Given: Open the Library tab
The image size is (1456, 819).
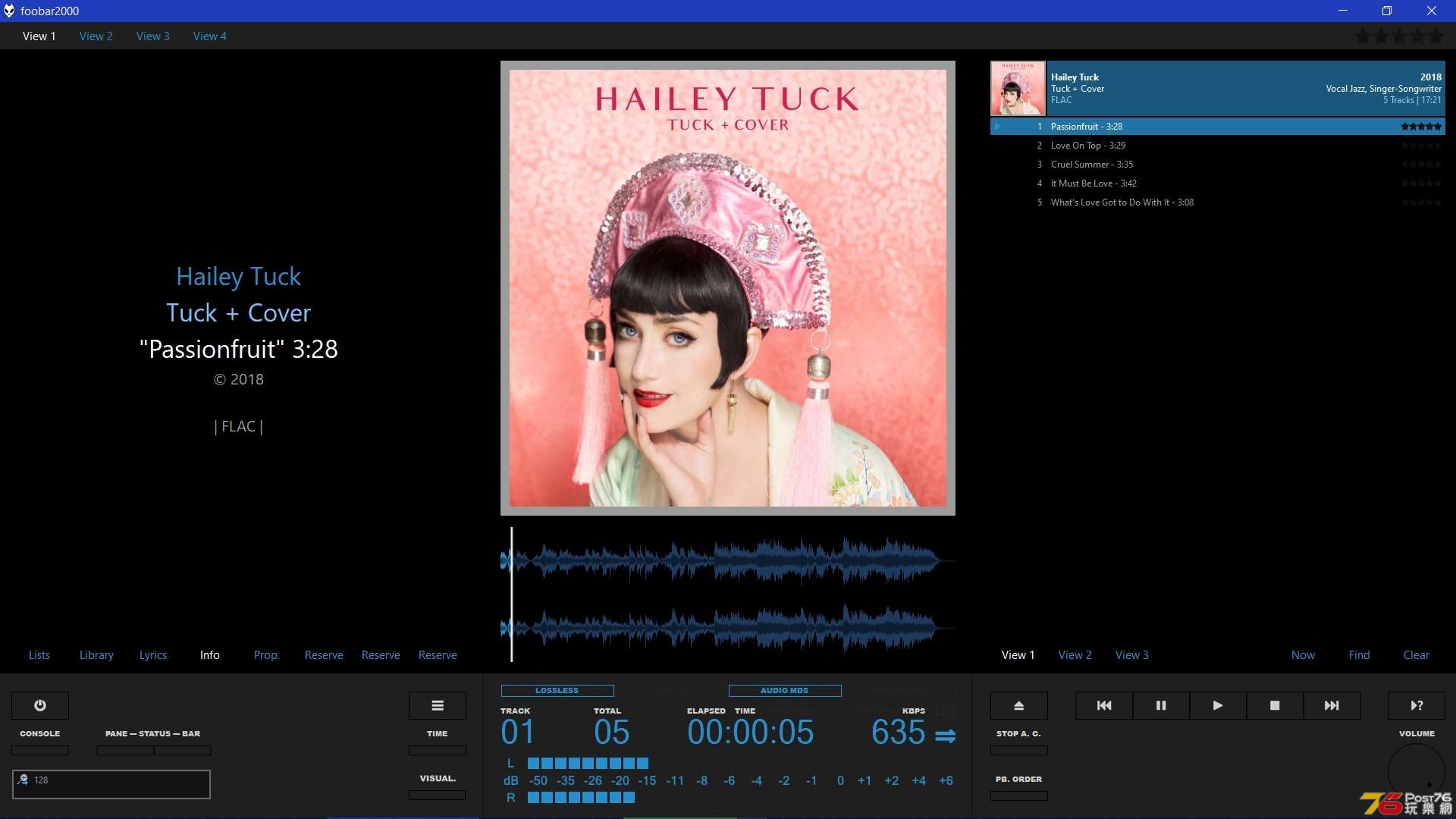Looking at the screenshot, I should click(96, 654).
